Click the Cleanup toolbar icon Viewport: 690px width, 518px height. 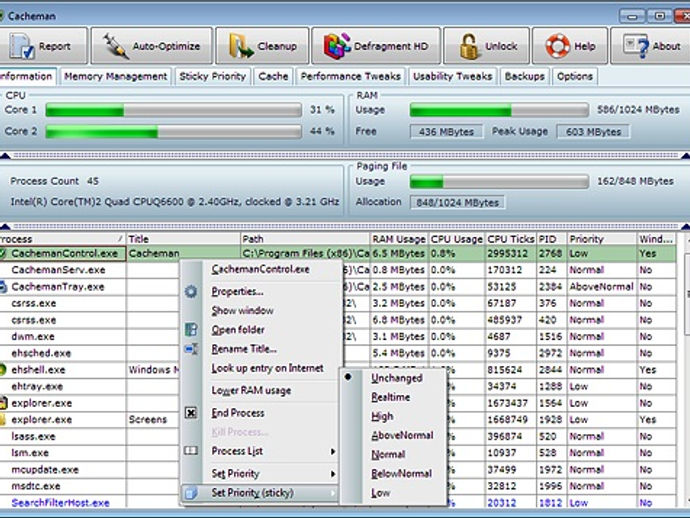tap(241, 46)
